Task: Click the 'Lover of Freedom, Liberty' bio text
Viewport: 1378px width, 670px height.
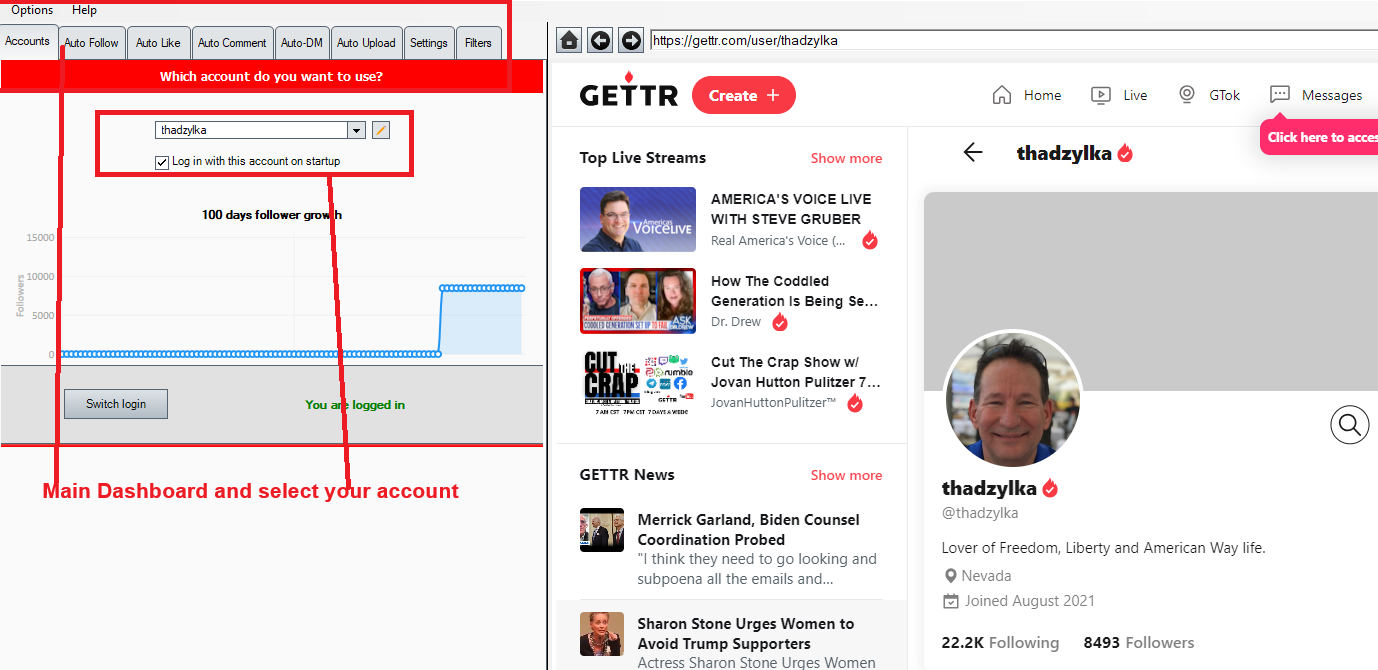Action: point(1104,548)
